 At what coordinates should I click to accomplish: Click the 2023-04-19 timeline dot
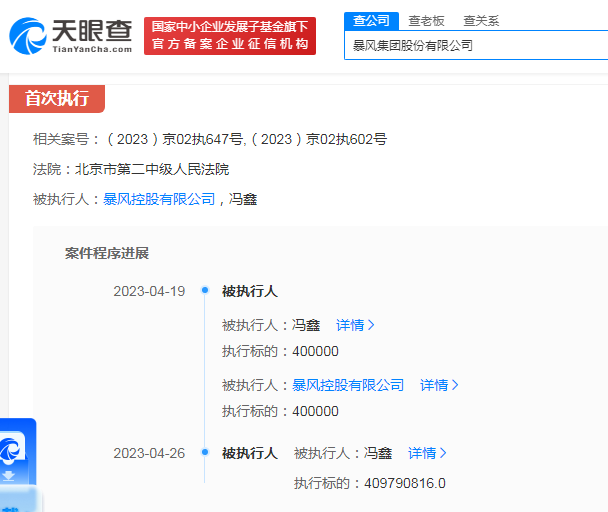pyautogui.click(x=205, y=290)
